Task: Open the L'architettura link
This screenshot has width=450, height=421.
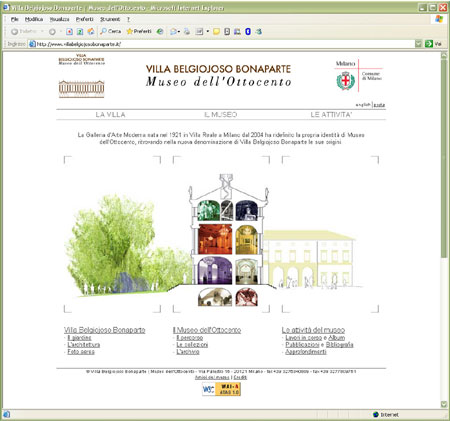Action: (x=84, y=345)
